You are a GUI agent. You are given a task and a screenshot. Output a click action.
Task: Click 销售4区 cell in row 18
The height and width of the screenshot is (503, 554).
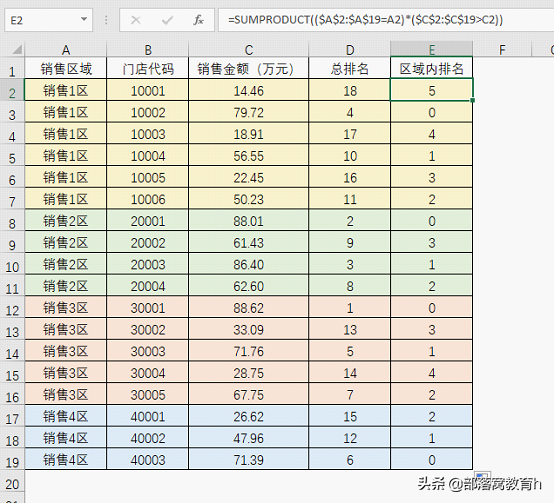point(66,438)
